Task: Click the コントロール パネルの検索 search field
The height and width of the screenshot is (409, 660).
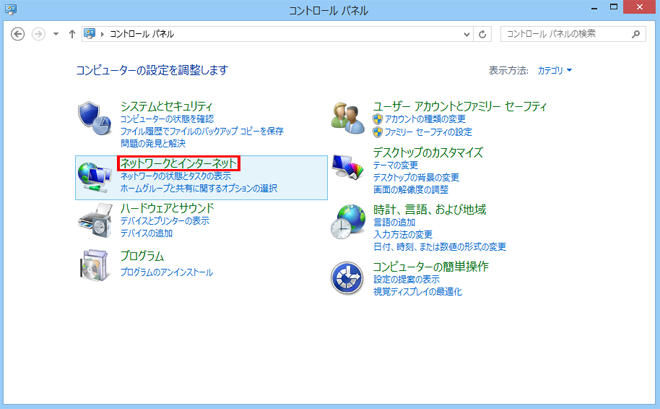Action: pos(565,34)
